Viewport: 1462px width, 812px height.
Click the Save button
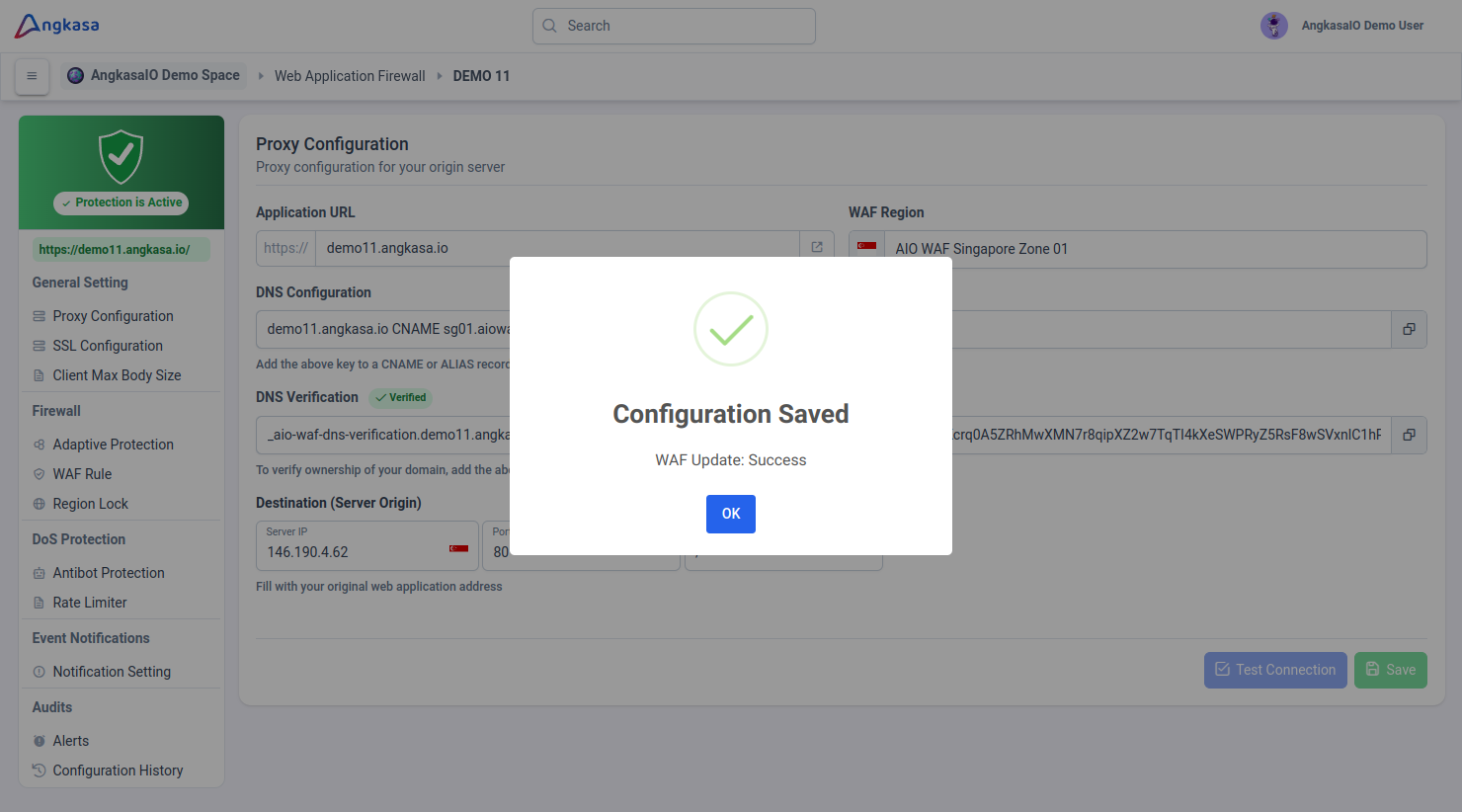tap(1391, 670)
